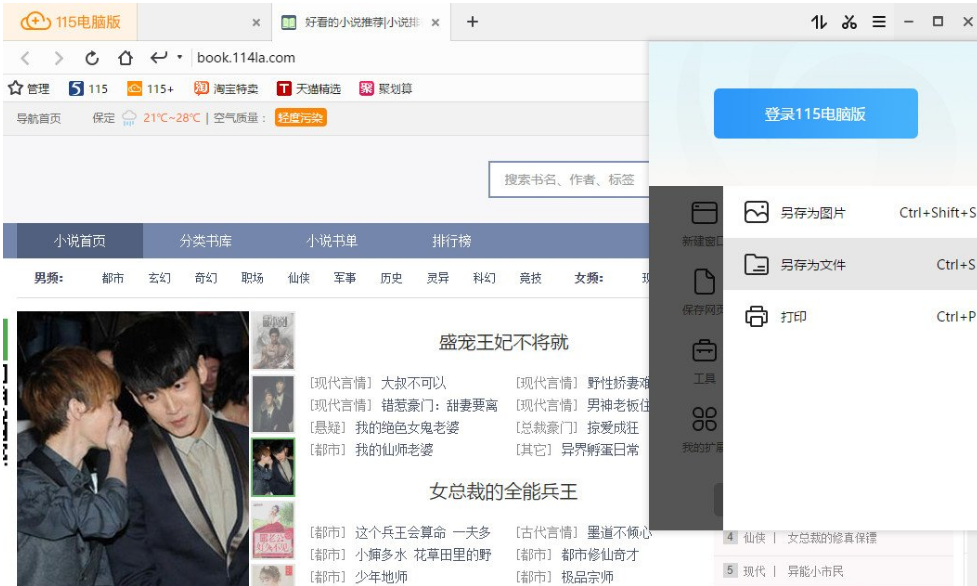Click the 登录115电脑版 login button
977x586 pixels.
(x=816, y=113)
